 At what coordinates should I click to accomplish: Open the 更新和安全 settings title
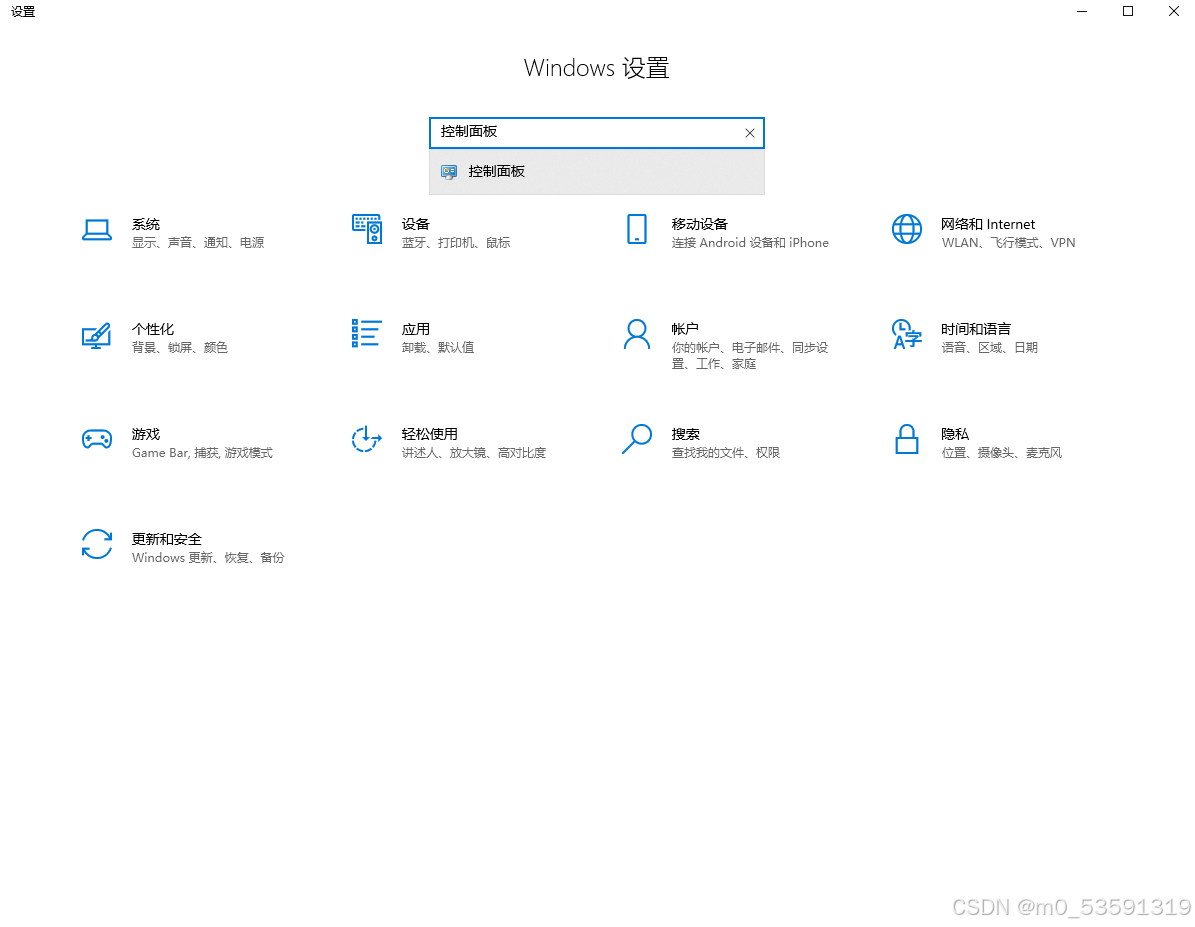(x=167, y=540)
